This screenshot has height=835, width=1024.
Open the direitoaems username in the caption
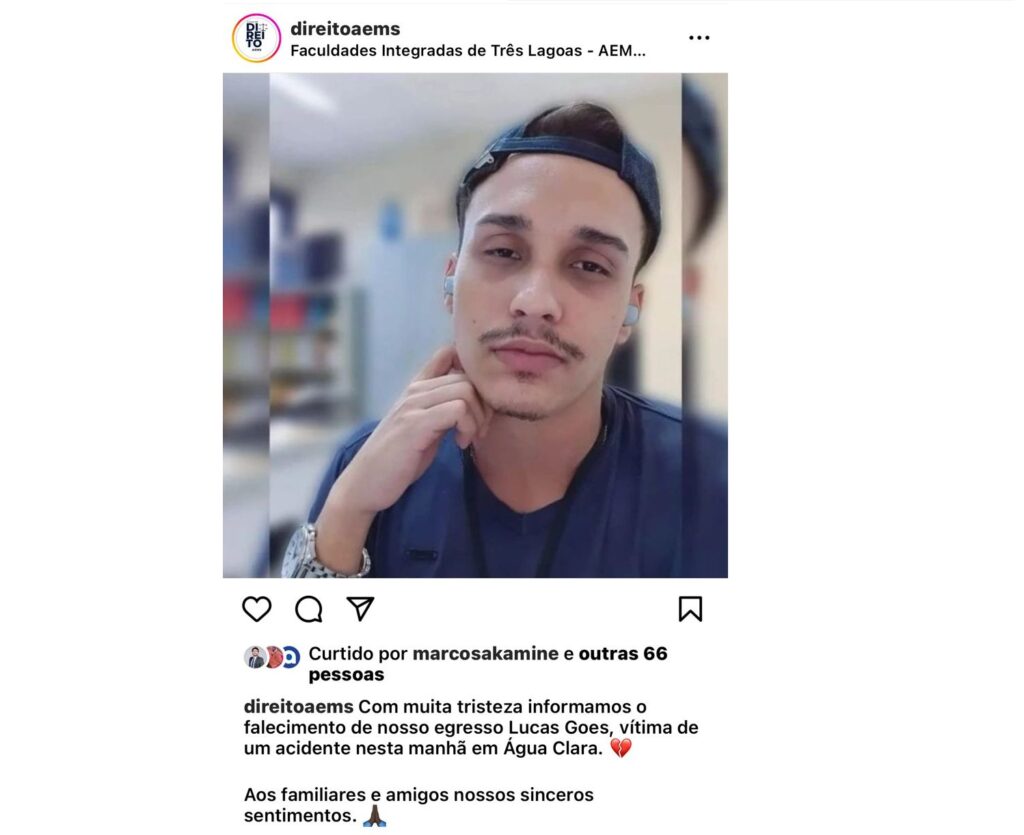tap(298, 706)
